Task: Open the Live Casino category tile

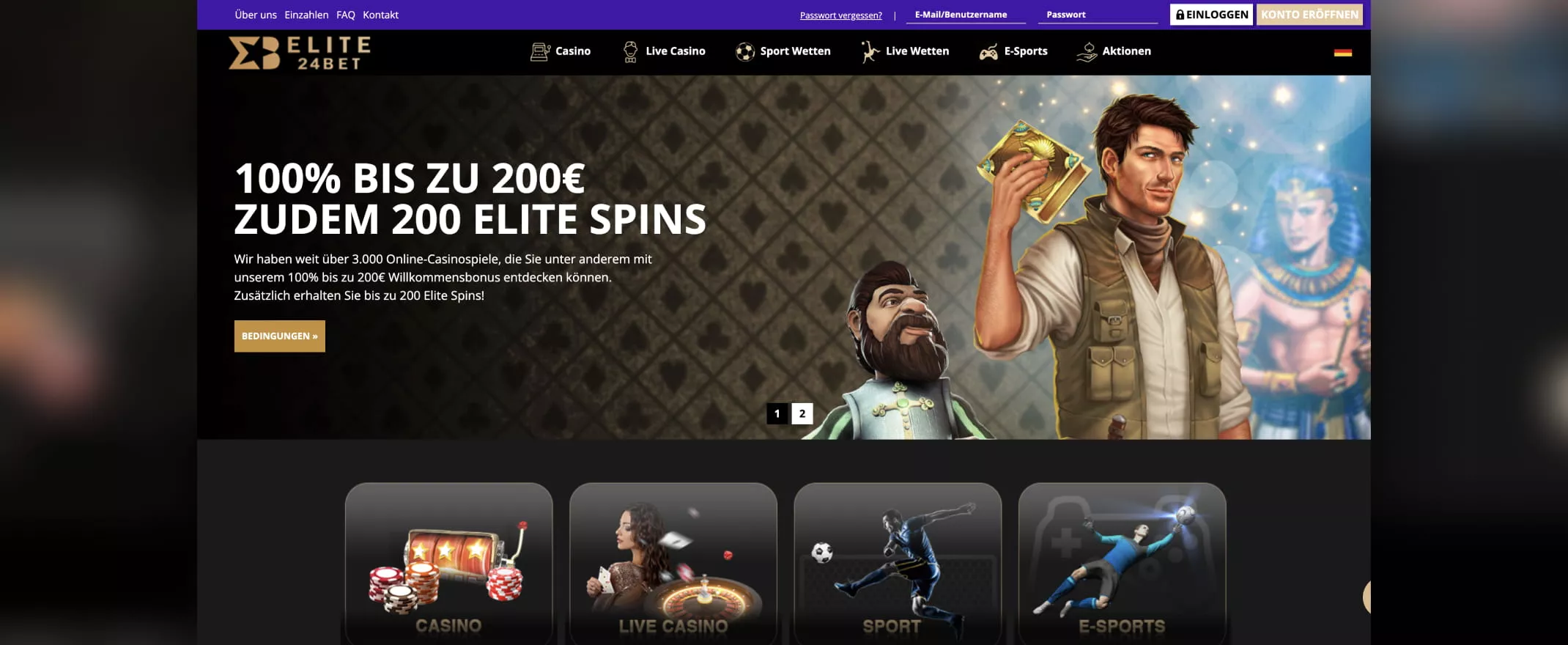Action: pyautogui.click(x=673, y=563)
